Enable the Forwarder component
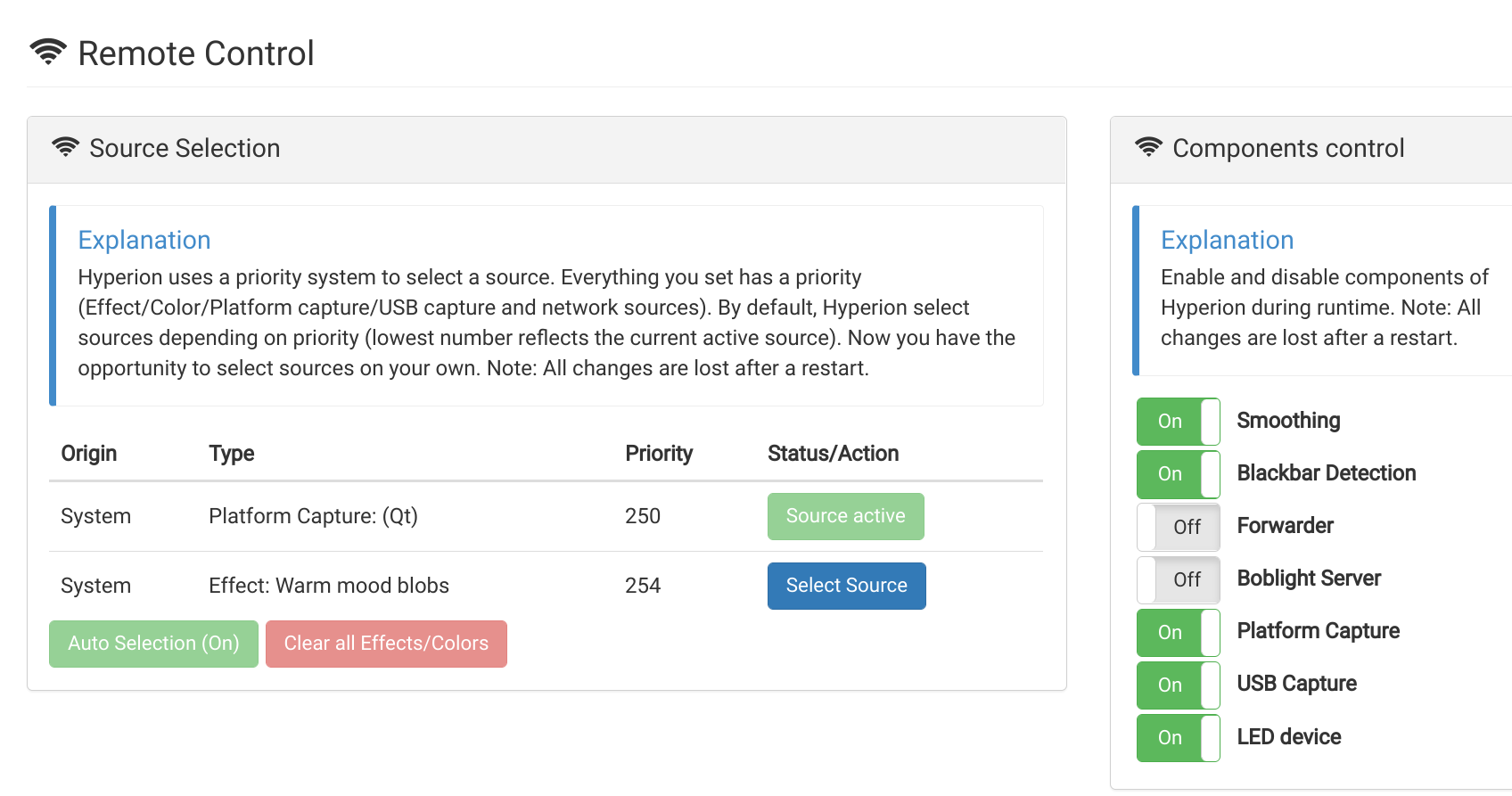This screenshot has width=1512, height=796. tap(1178, 526)
